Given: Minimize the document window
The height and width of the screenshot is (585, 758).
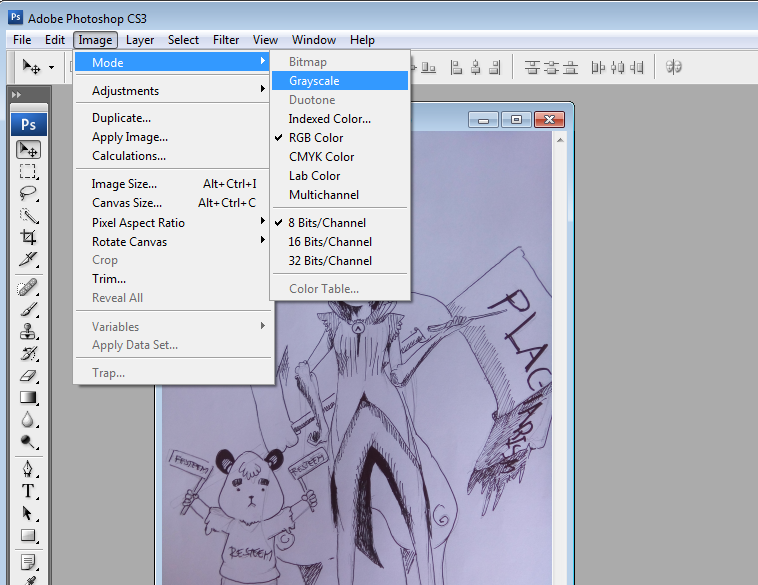Looking at the screenshot, I should coord(483,119).
